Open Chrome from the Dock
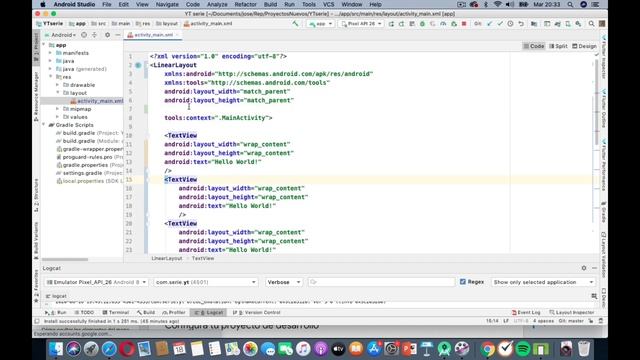This screenshot has width=640, height=360. [x=487, y=349]
